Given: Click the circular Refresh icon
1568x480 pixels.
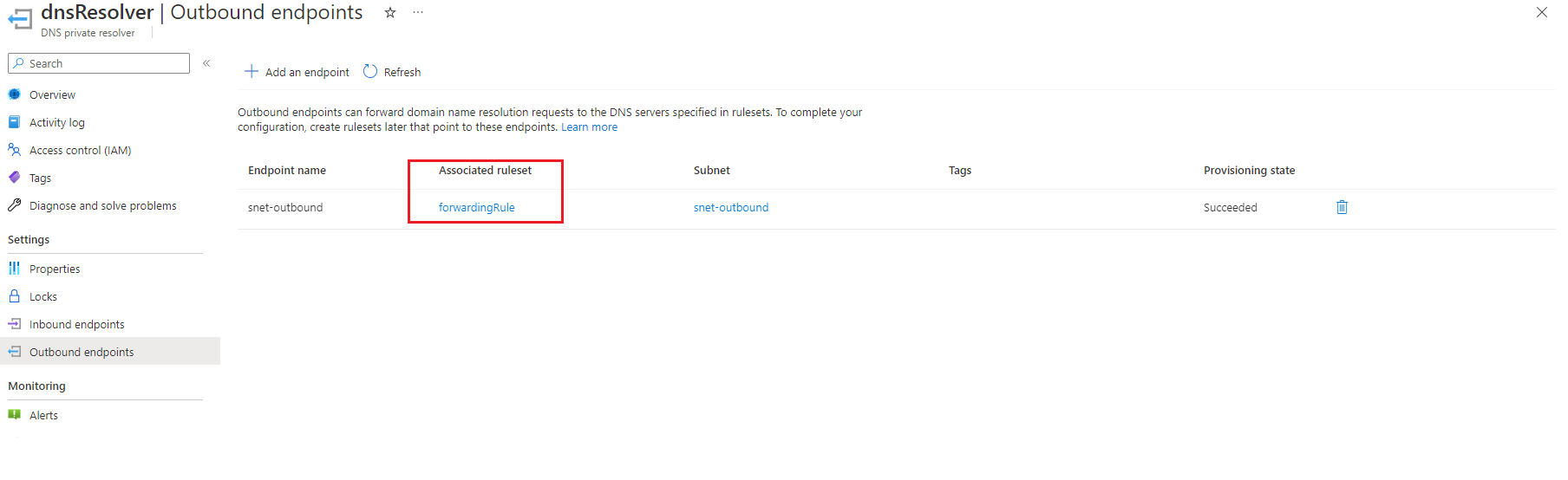Looking at the screenshot, I should [x=370, y=71].
